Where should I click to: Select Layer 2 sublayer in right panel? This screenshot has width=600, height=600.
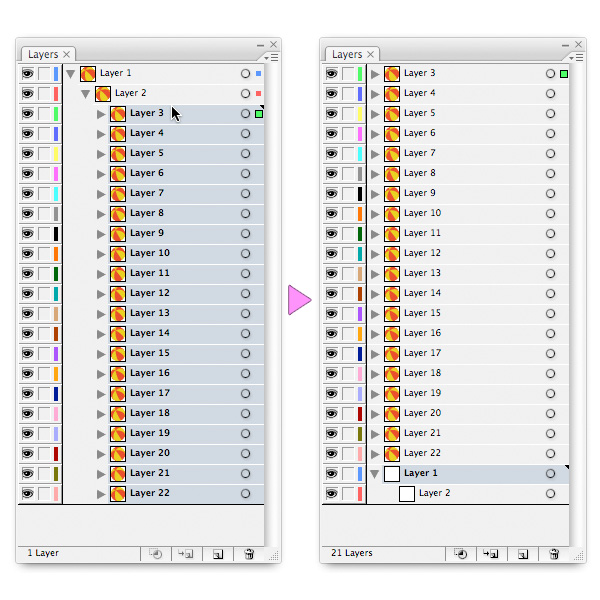pos(468,494)
